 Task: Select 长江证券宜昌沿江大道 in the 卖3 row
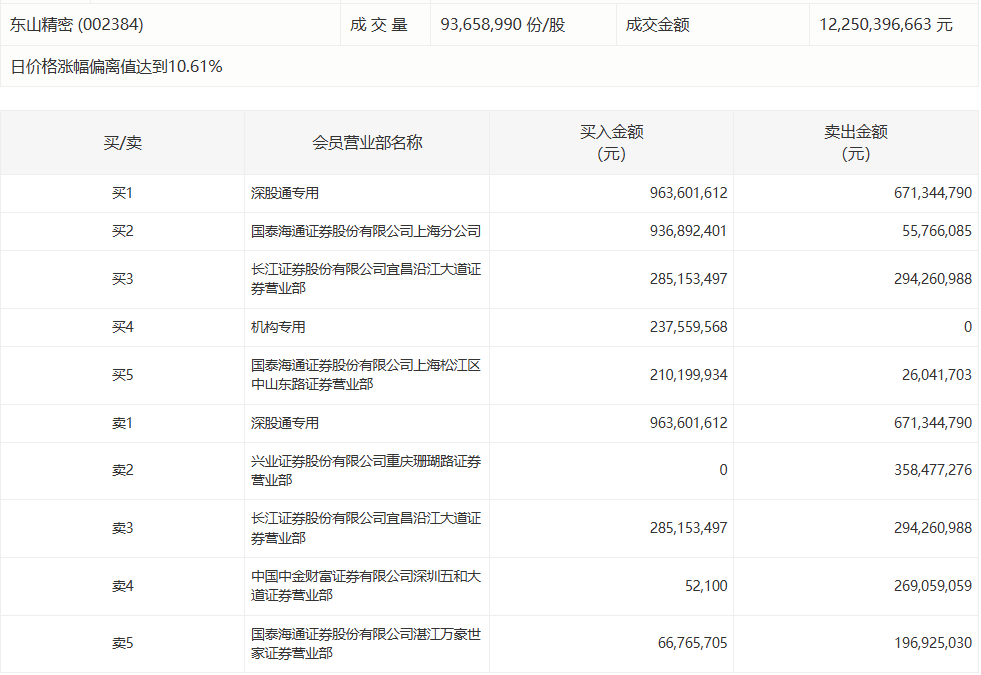point(366,528)
